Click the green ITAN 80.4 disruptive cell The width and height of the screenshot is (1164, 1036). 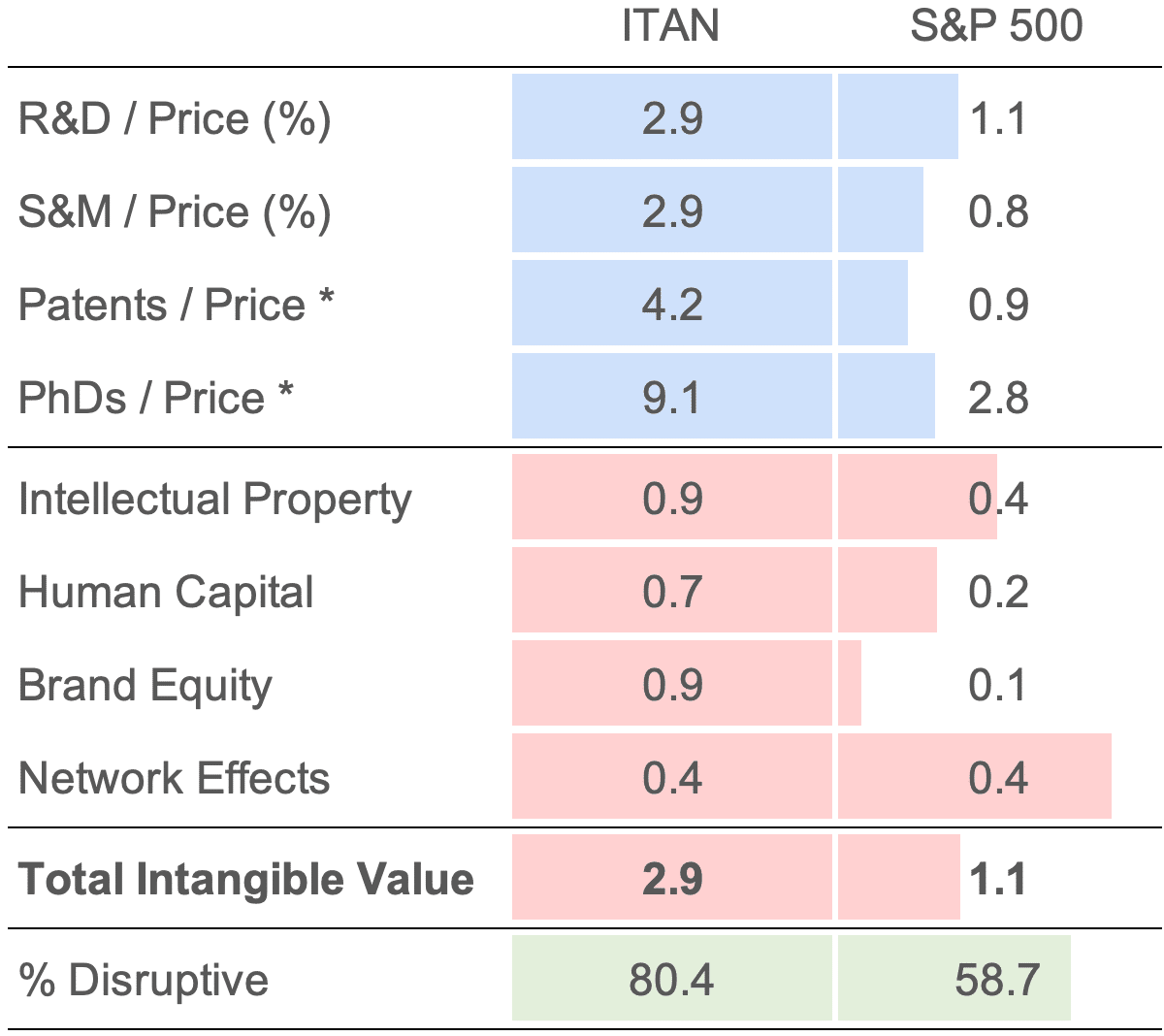(672, 980)
